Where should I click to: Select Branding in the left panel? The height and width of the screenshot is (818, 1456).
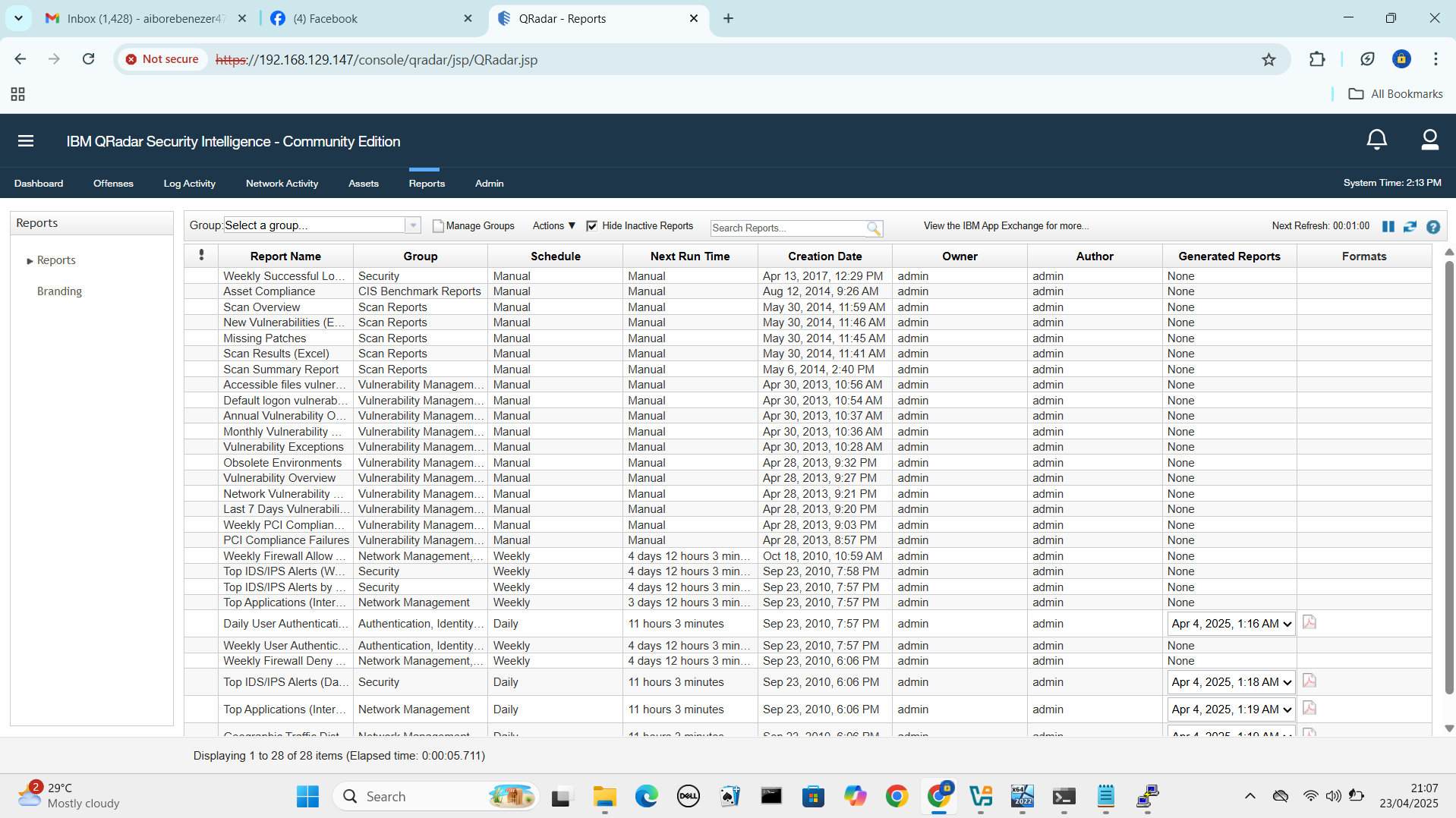point(59,291)
